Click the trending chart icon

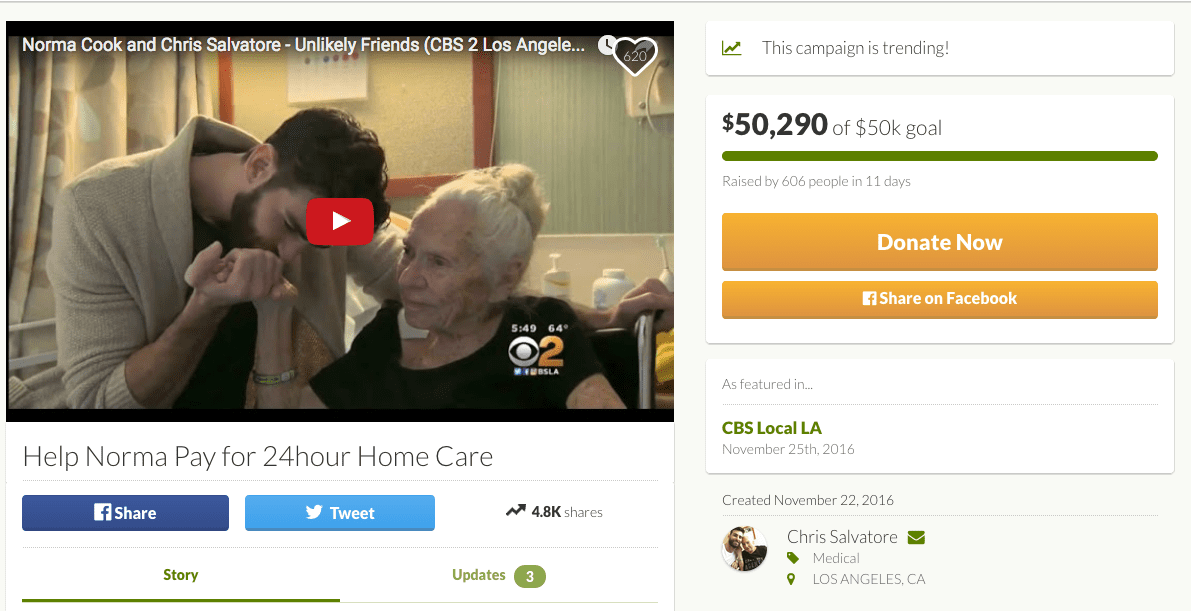[731, 48]
